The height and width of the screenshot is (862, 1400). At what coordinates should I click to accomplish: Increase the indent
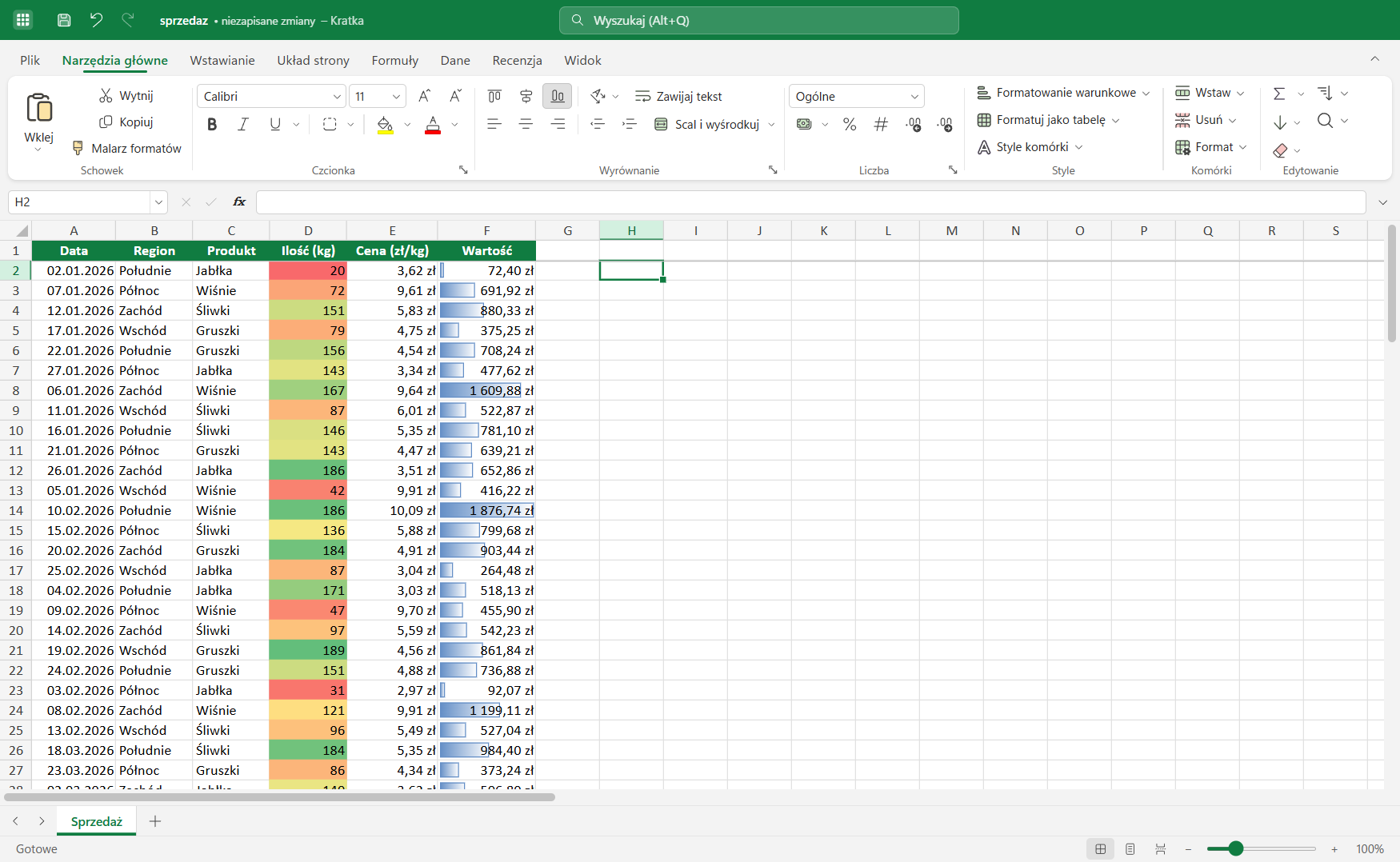coord(630,124)
